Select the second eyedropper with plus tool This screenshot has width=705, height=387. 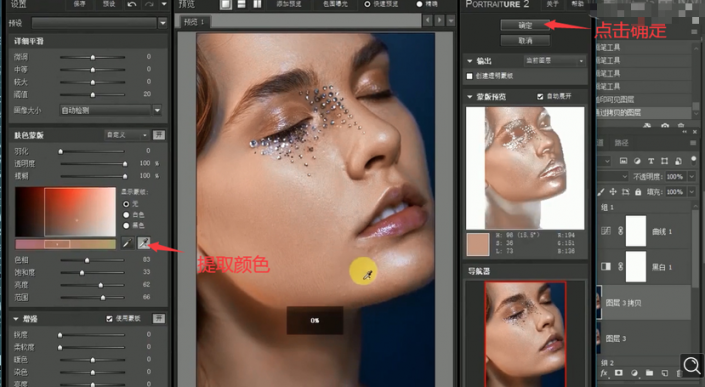pyautogui.click(x=143, y=243)
